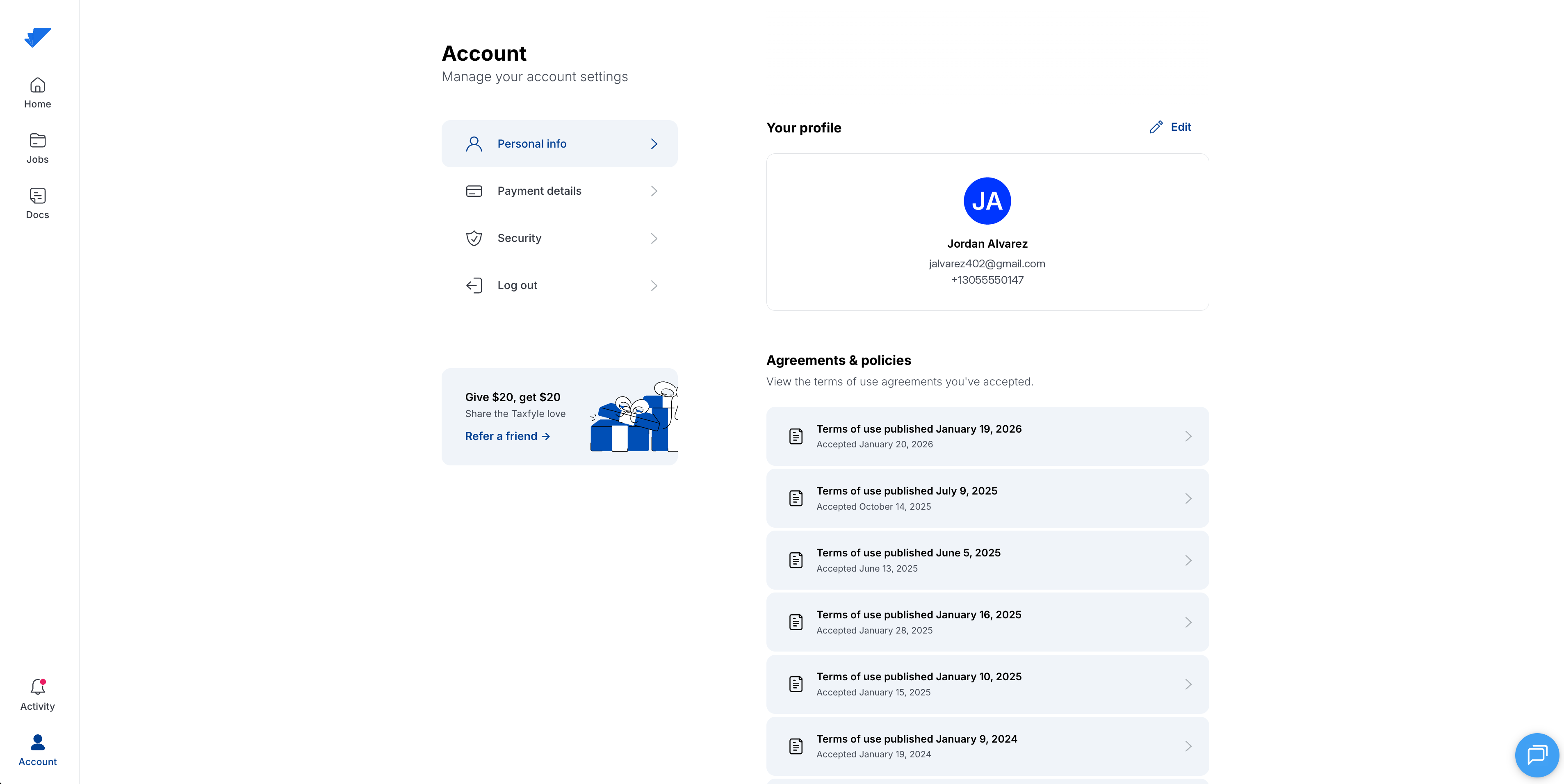The height and width of the screenshot is (784, 1564).
Task: Click the document icon for January 10, 2025 terms
Action: point(796,684)
